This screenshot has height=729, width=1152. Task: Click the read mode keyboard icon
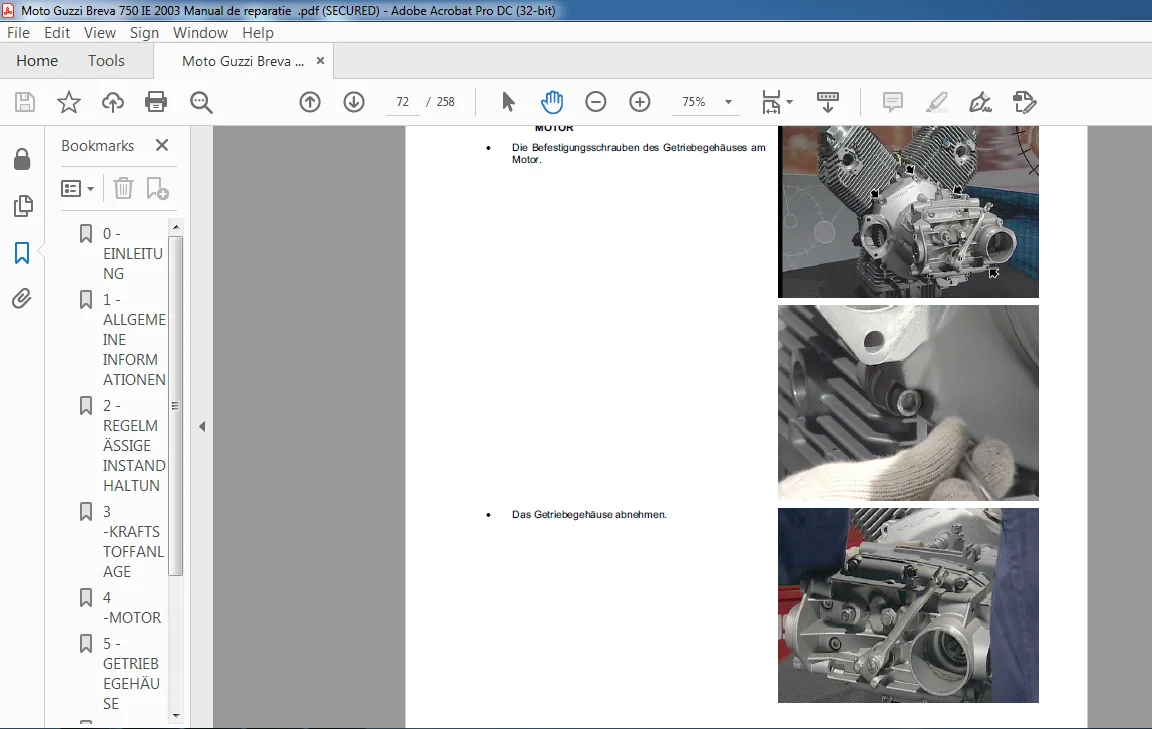pos(828,102)
